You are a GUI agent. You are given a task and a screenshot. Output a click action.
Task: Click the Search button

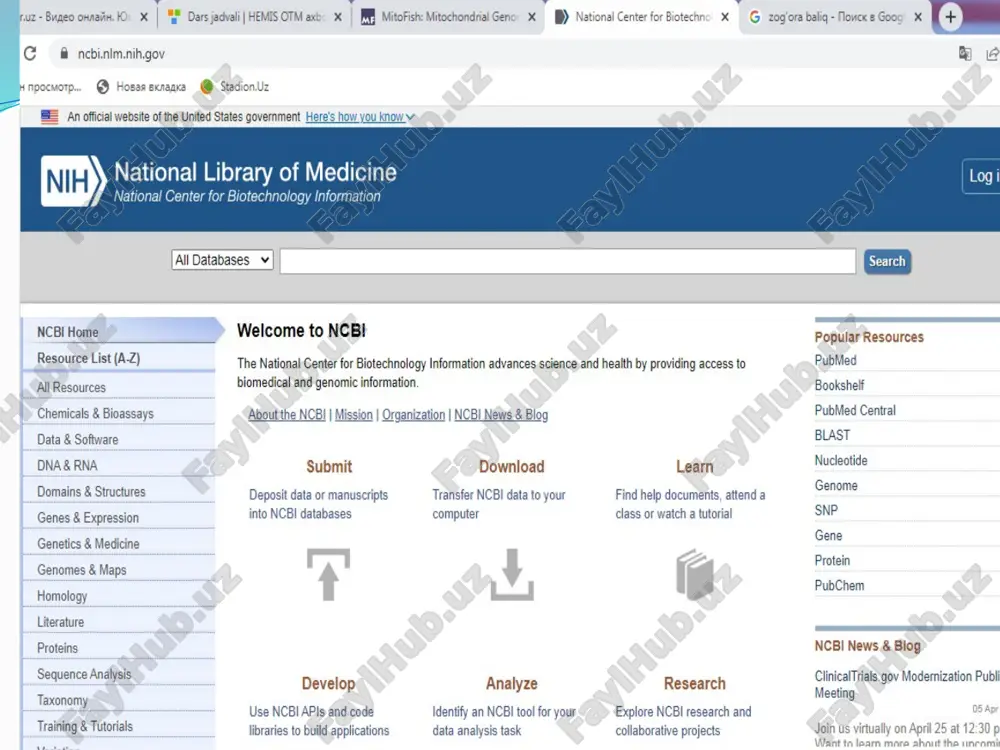887,261
